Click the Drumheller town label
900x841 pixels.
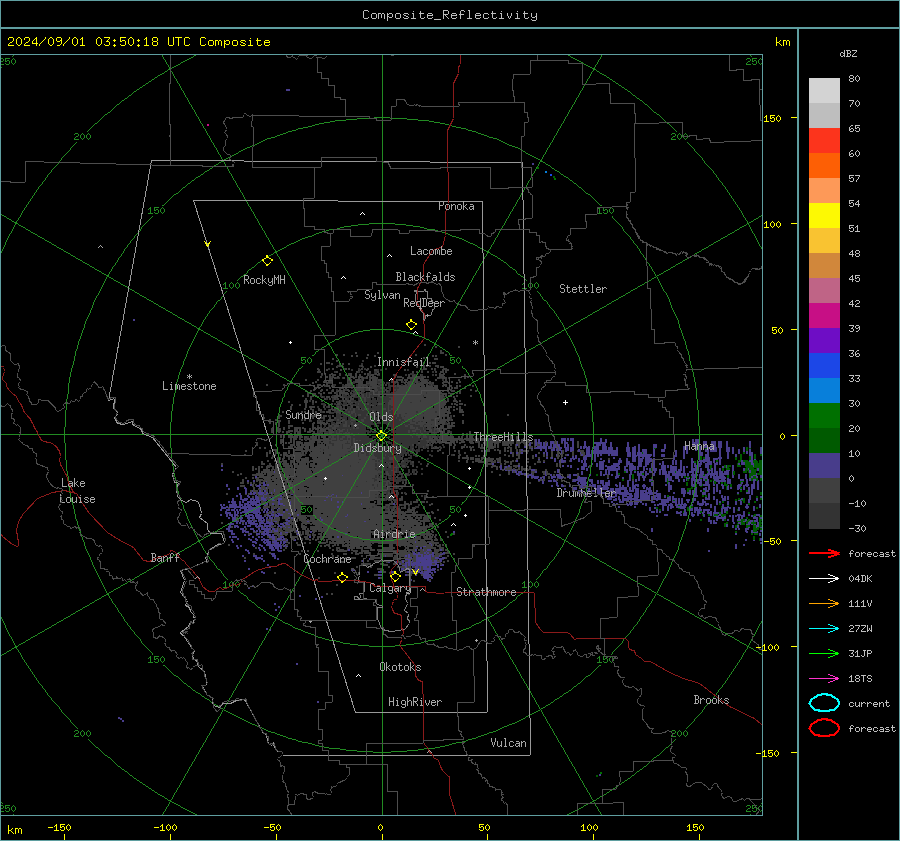(586, 493)
